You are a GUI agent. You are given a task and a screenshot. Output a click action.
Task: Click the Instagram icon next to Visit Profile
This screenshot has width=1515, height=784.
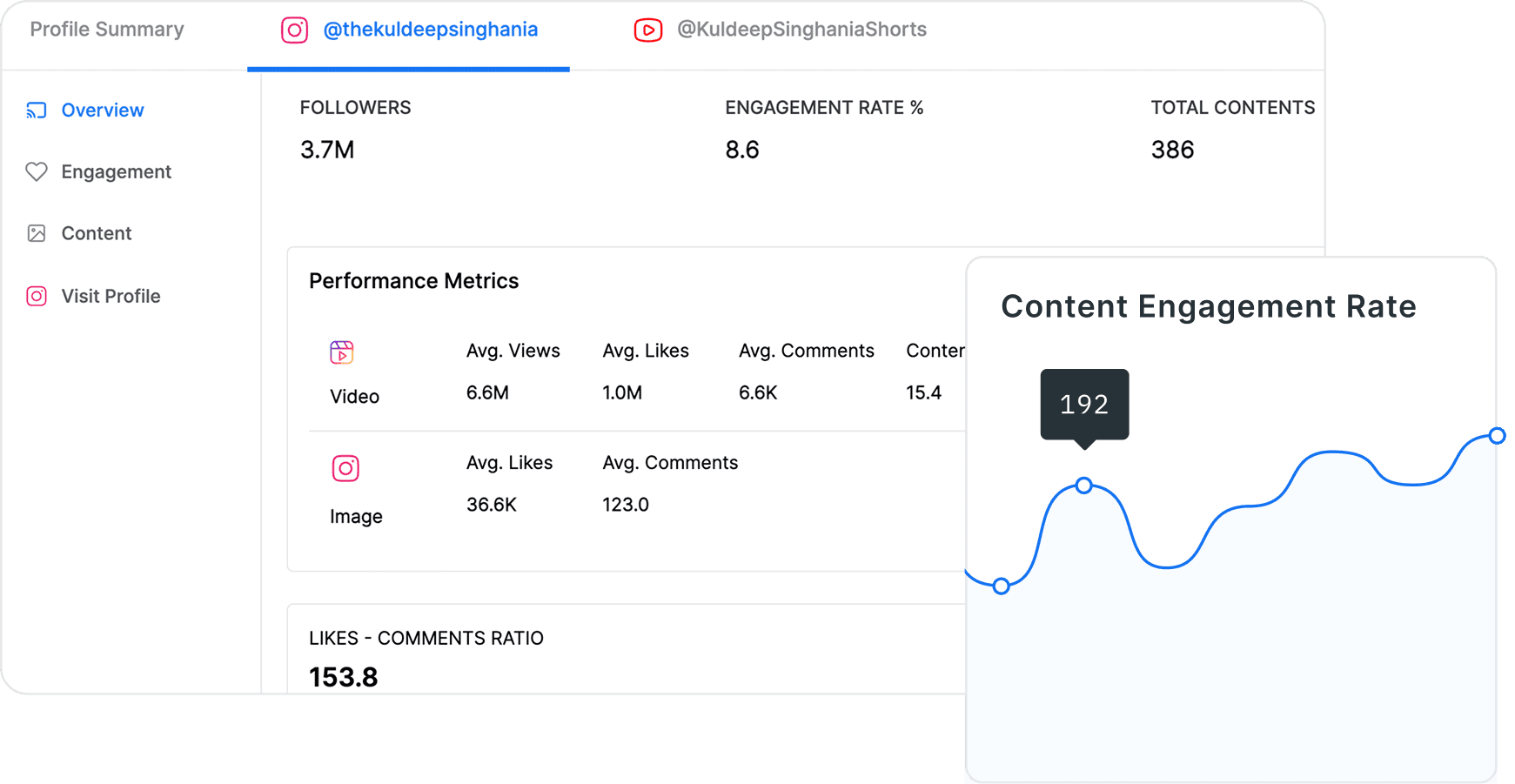point(37,296)
